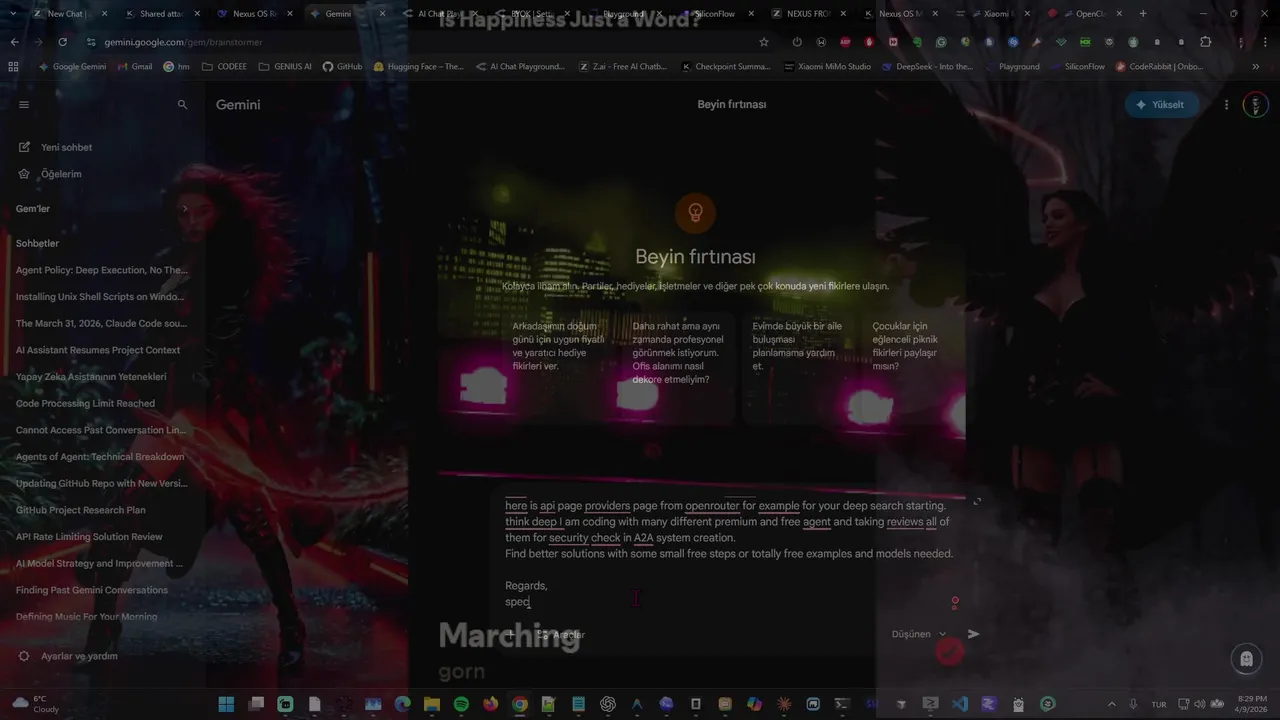Open the Hugging Face bookmark
Screen dimensions: 1280x720
[x=418, y=67]
